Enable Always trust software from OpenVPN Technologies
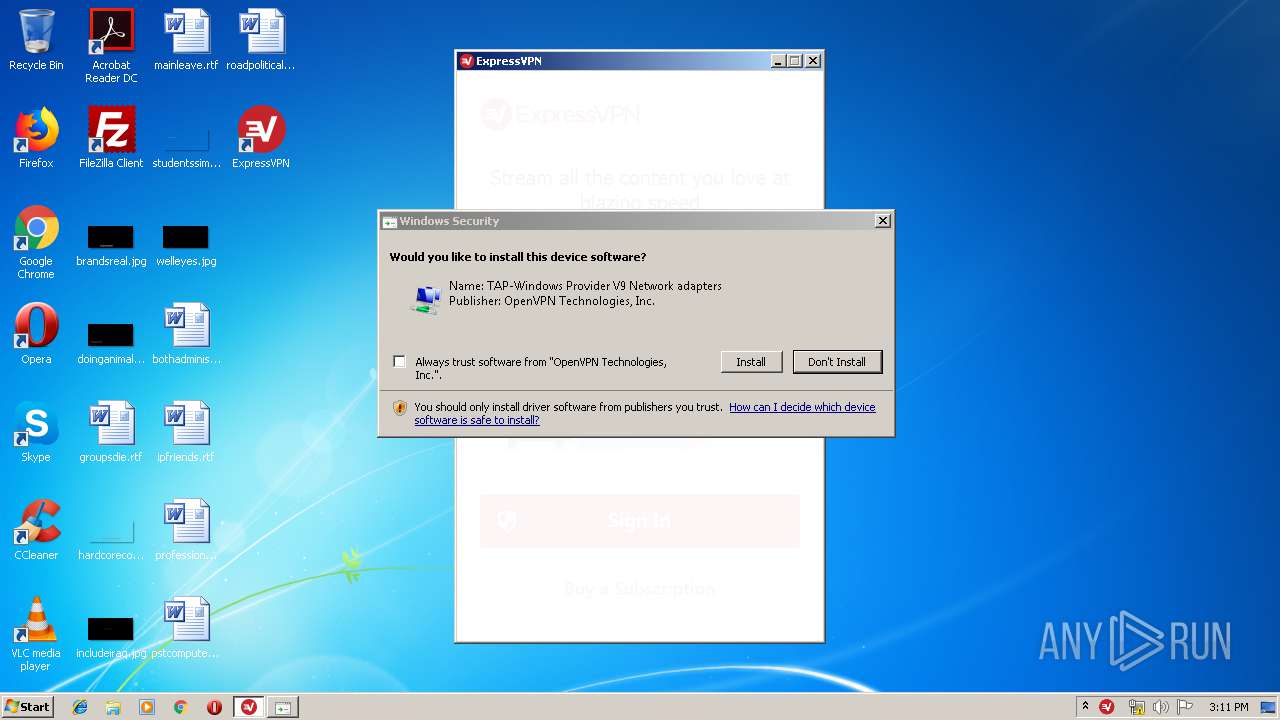The height and width of the screenshot is (720, 1280). [400, 362]
